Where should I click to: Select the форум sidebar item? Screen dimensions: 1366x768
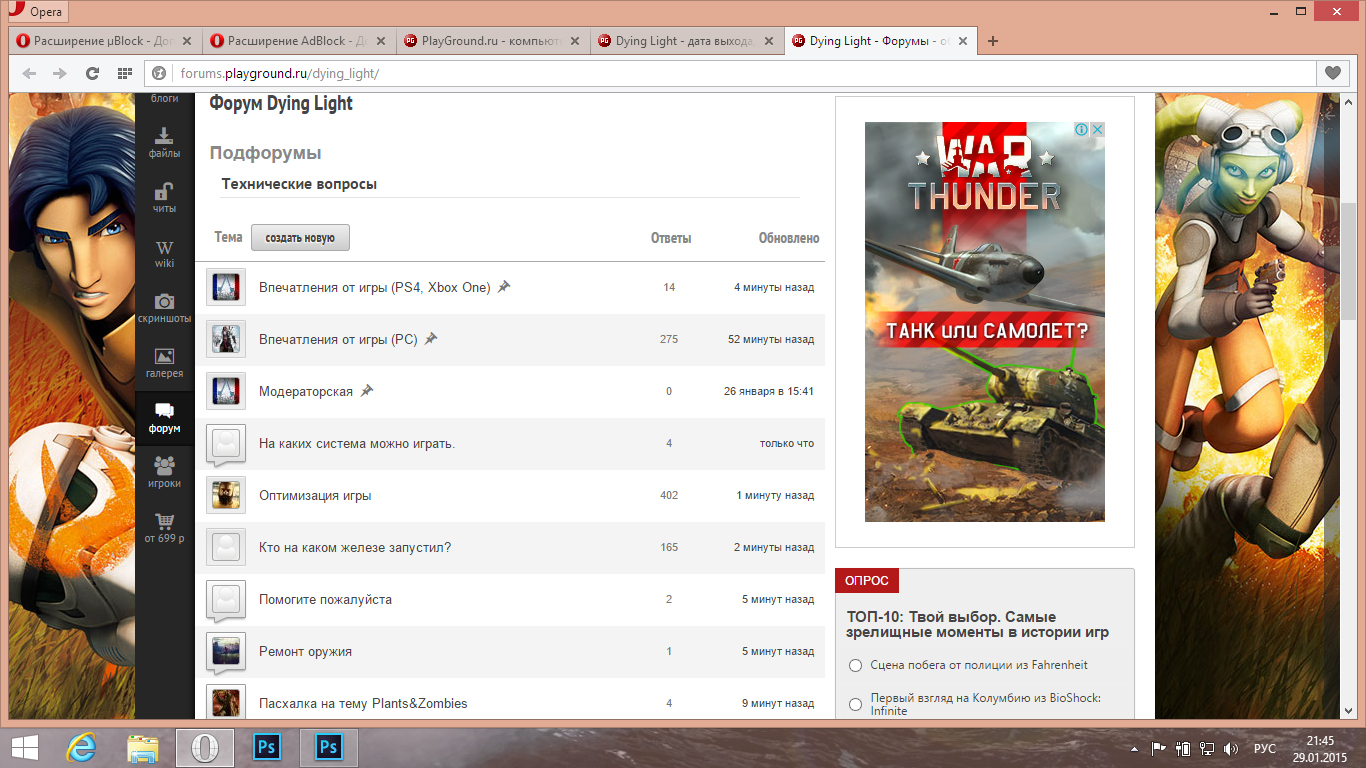click(165, 418)
